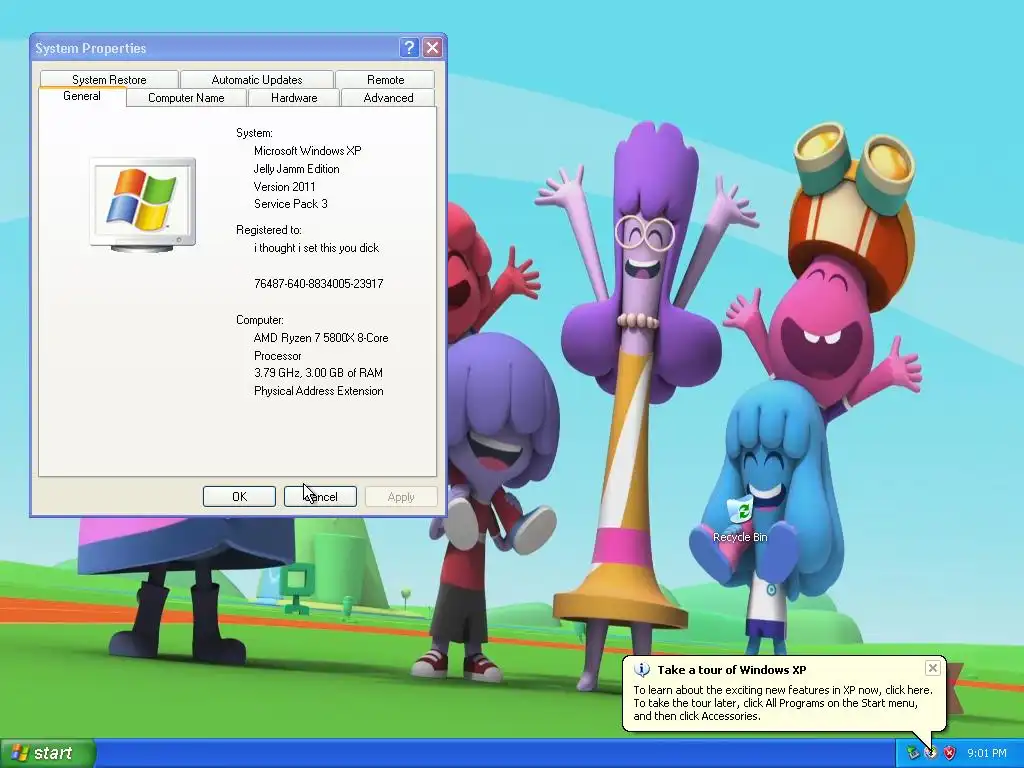The image size is (1024, 768).
Task: Click the 'Service Pack 3' text
Action: point(291,204)
